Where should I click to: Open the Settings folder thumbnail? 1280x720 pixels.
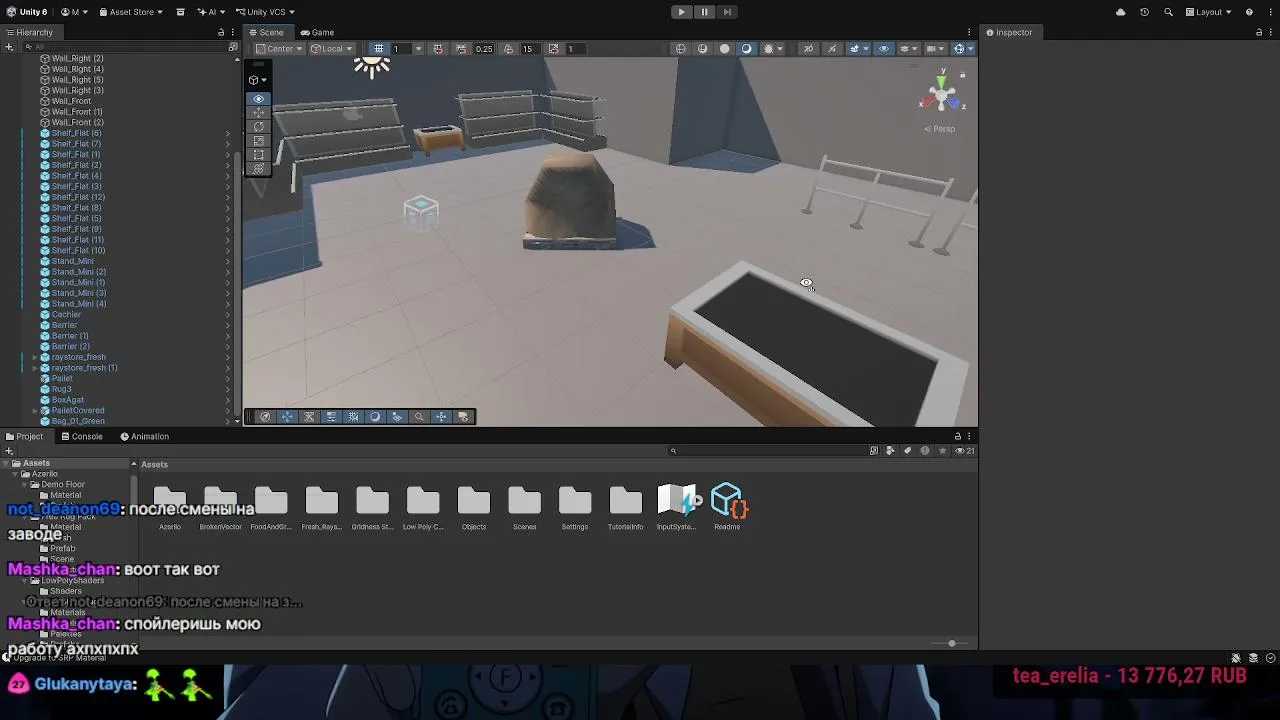tap(575, 508)
